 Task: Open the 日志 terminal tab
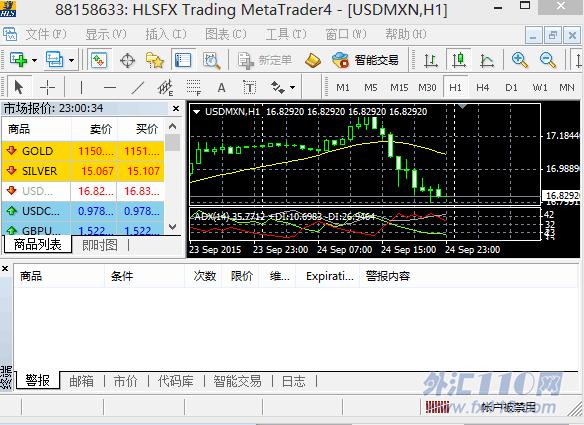pos(294,381)
